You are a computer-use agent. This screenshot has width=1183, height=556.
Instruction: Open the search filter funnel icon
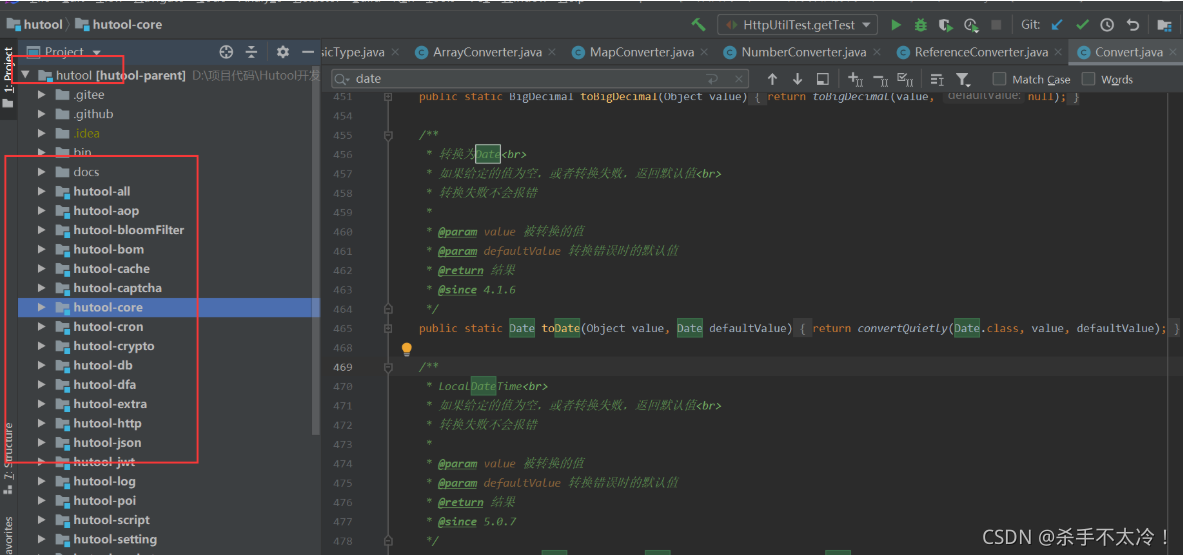pyautogui.click(x=963, y=79)
